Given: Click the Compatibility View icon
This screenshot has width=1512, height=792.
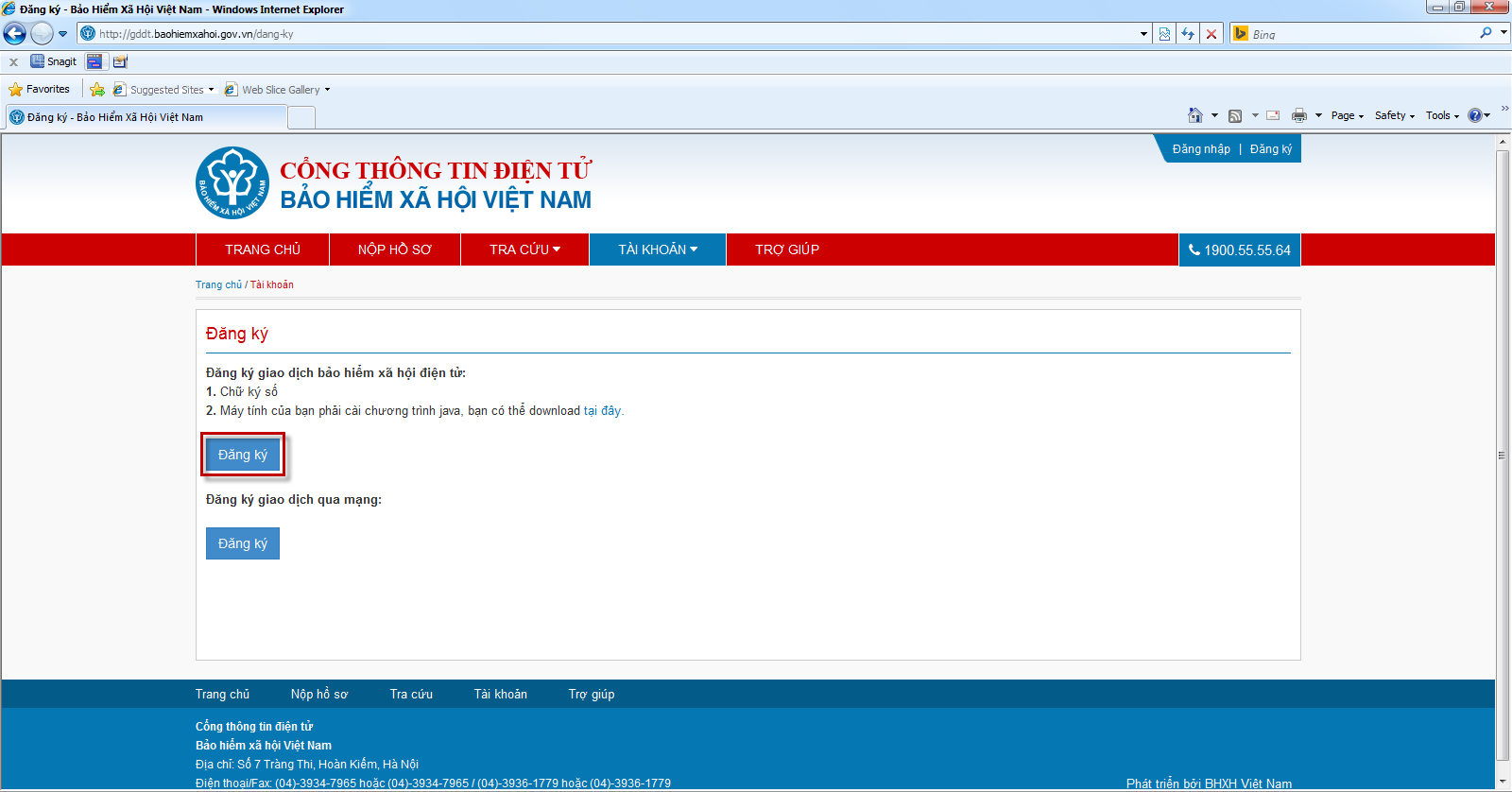Looking at the screenshot, I should click(1164, 34).
